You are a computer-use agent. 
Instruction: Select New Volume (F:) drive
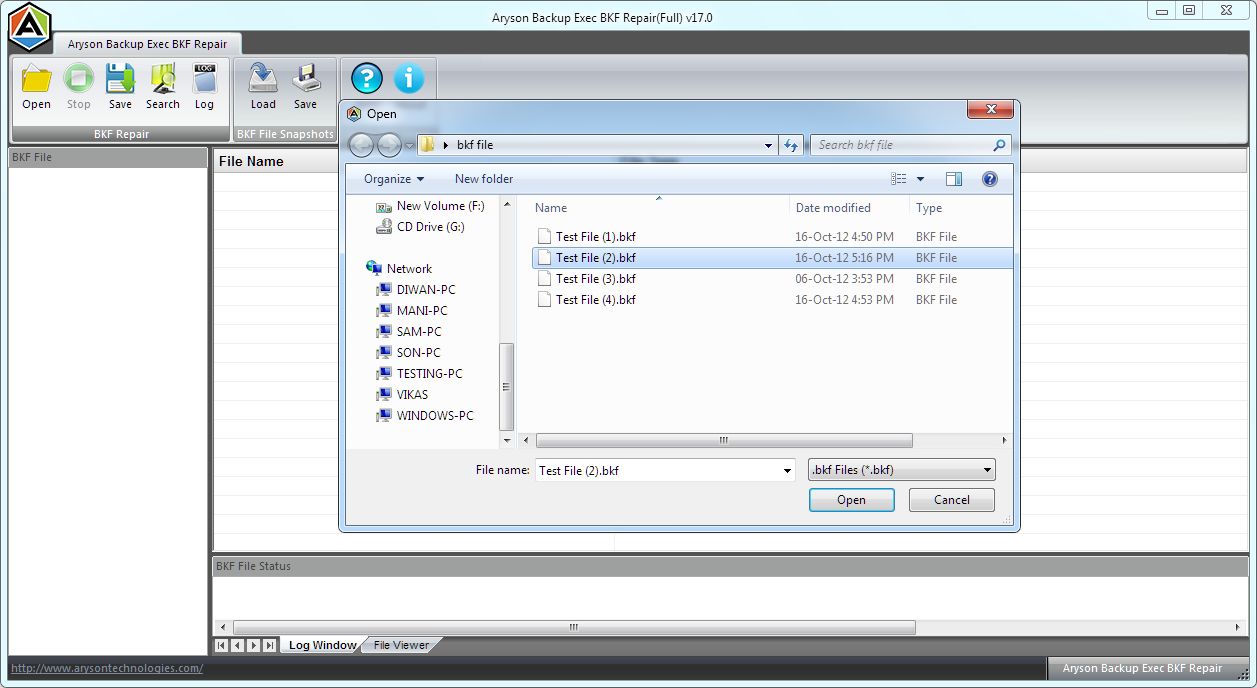[430, 206]
